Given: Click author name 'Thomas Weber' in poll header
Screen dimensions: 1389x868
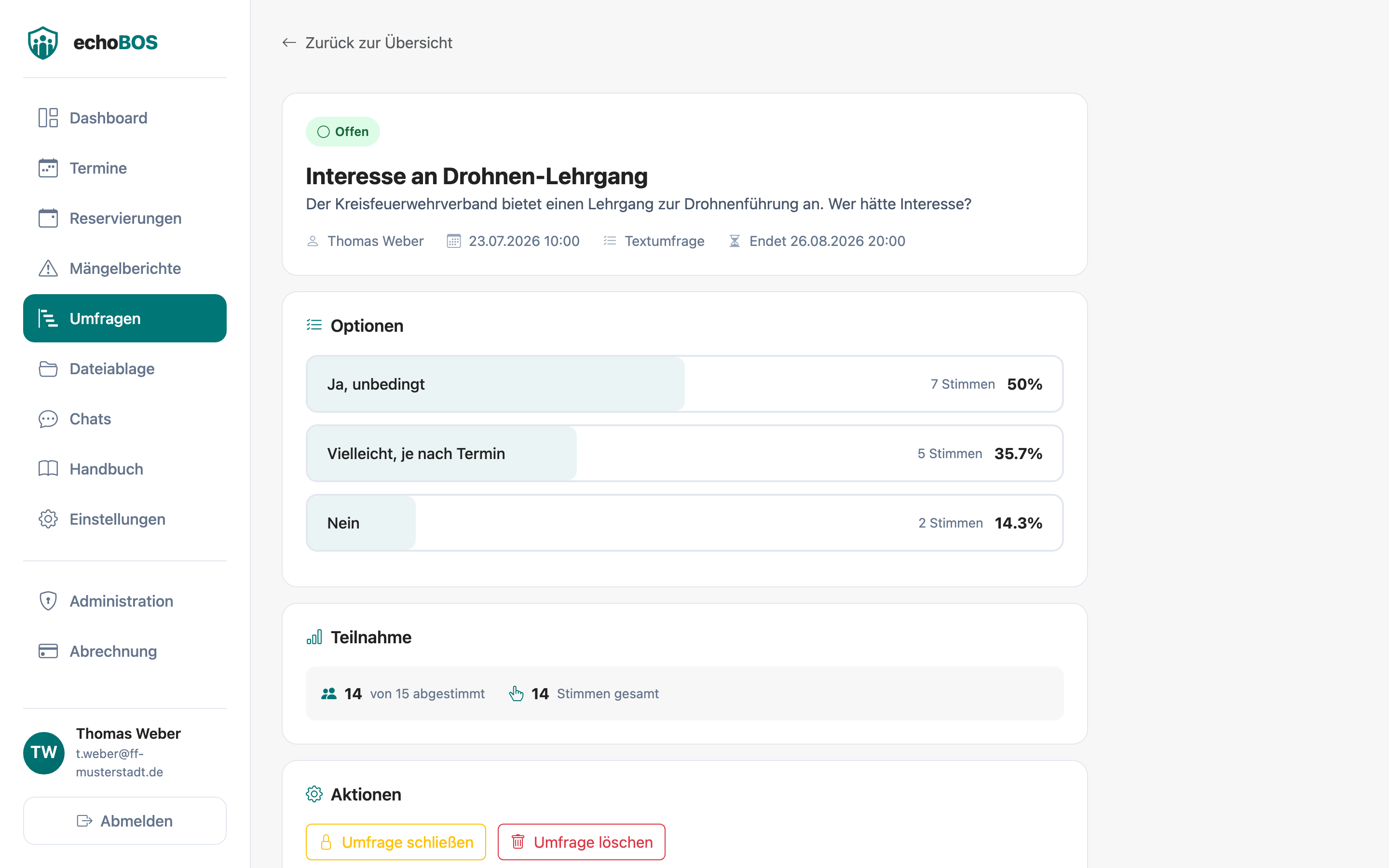Looking at the screenshot, I should coord(375,241).
